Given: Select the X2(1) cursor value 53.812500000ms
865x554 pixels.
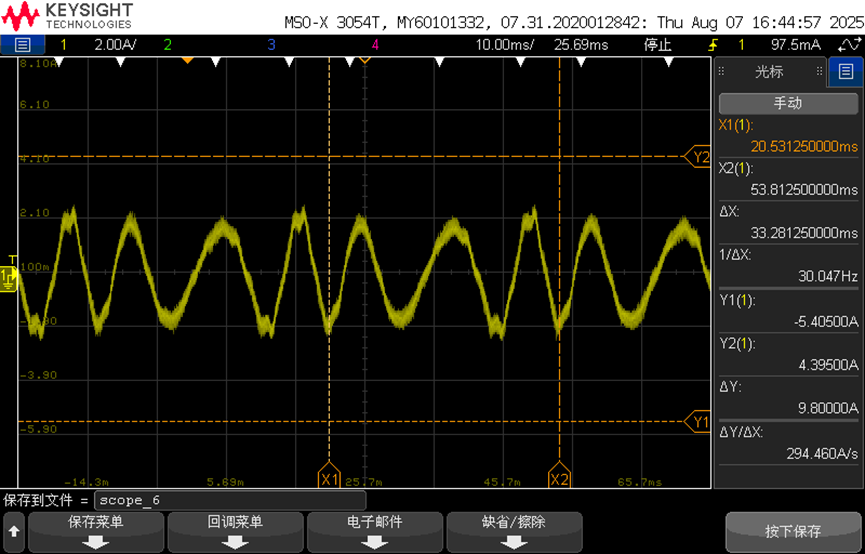Looking at the screenshot, I should 804,190.
